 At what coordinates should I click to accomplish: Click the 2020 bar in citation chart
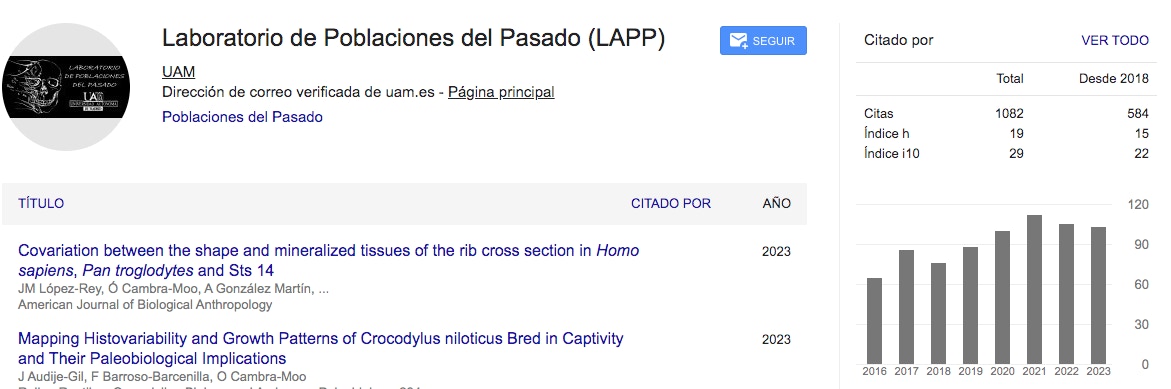click(x=1002, y=297)
